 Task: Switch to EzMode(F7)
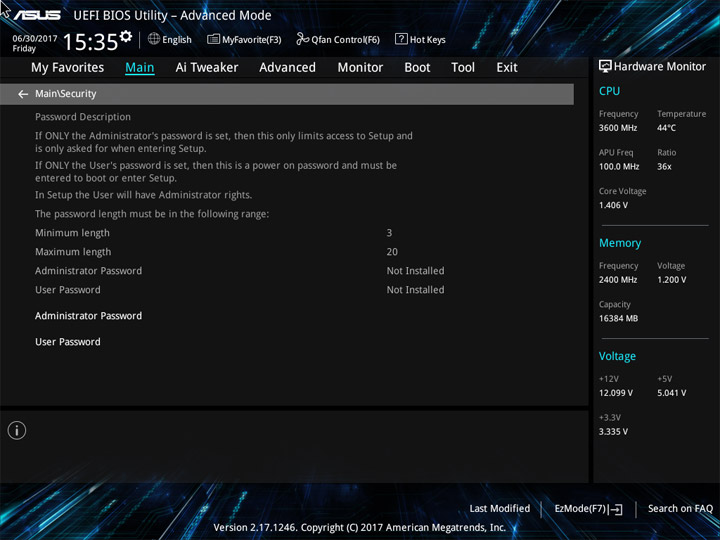click(x=589, y=509)
